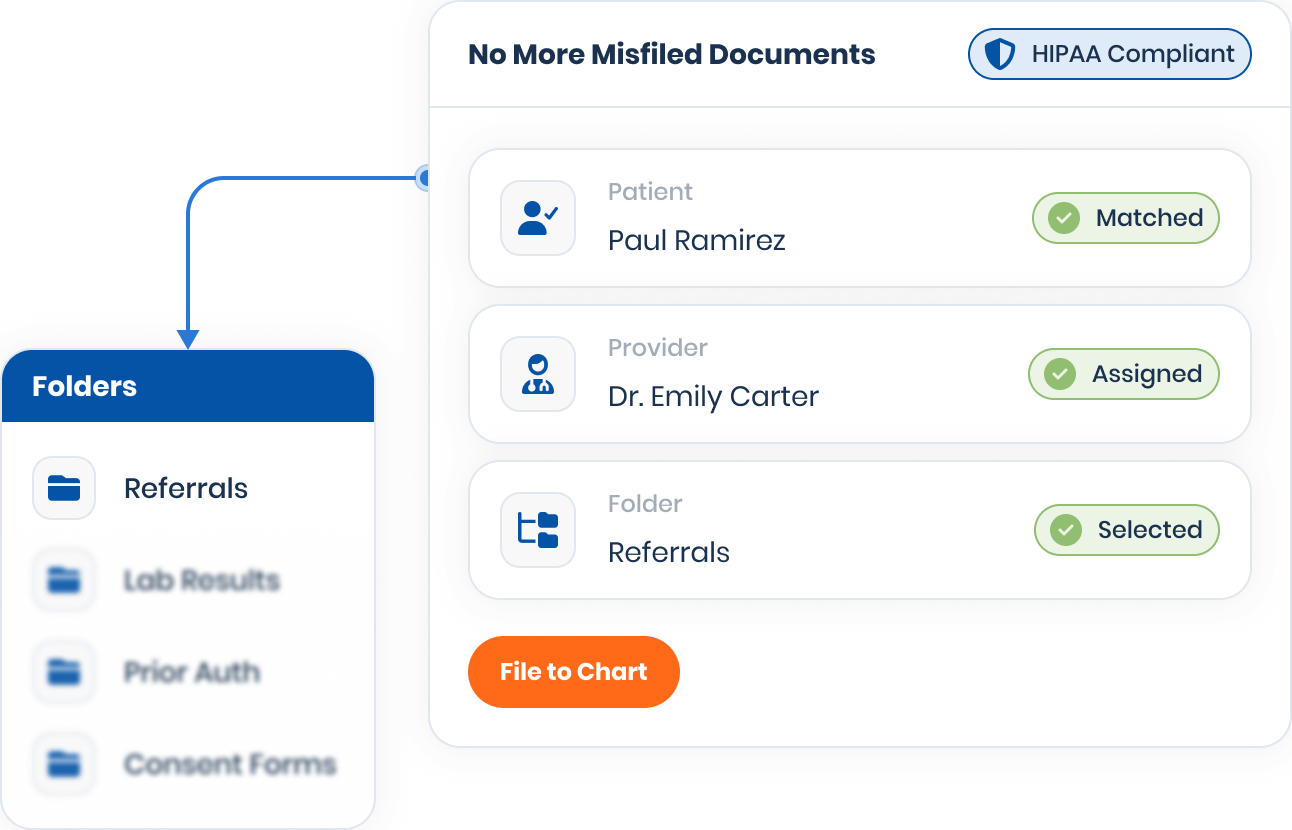Screen dimensions: 1292x830
Task: Select the Referrals row in the Folders list
Action: (188, 488)
